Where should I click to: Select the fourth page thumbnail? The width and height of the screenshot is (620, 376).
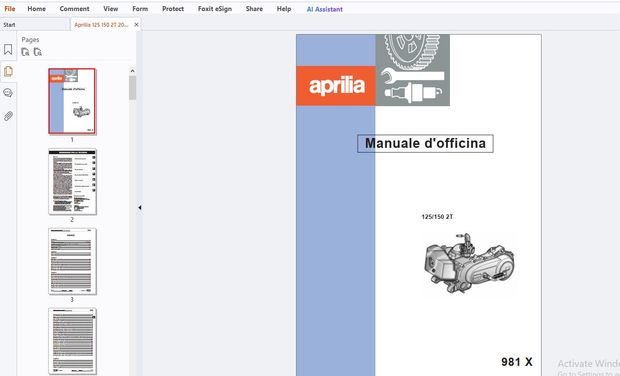coord(72,341)
